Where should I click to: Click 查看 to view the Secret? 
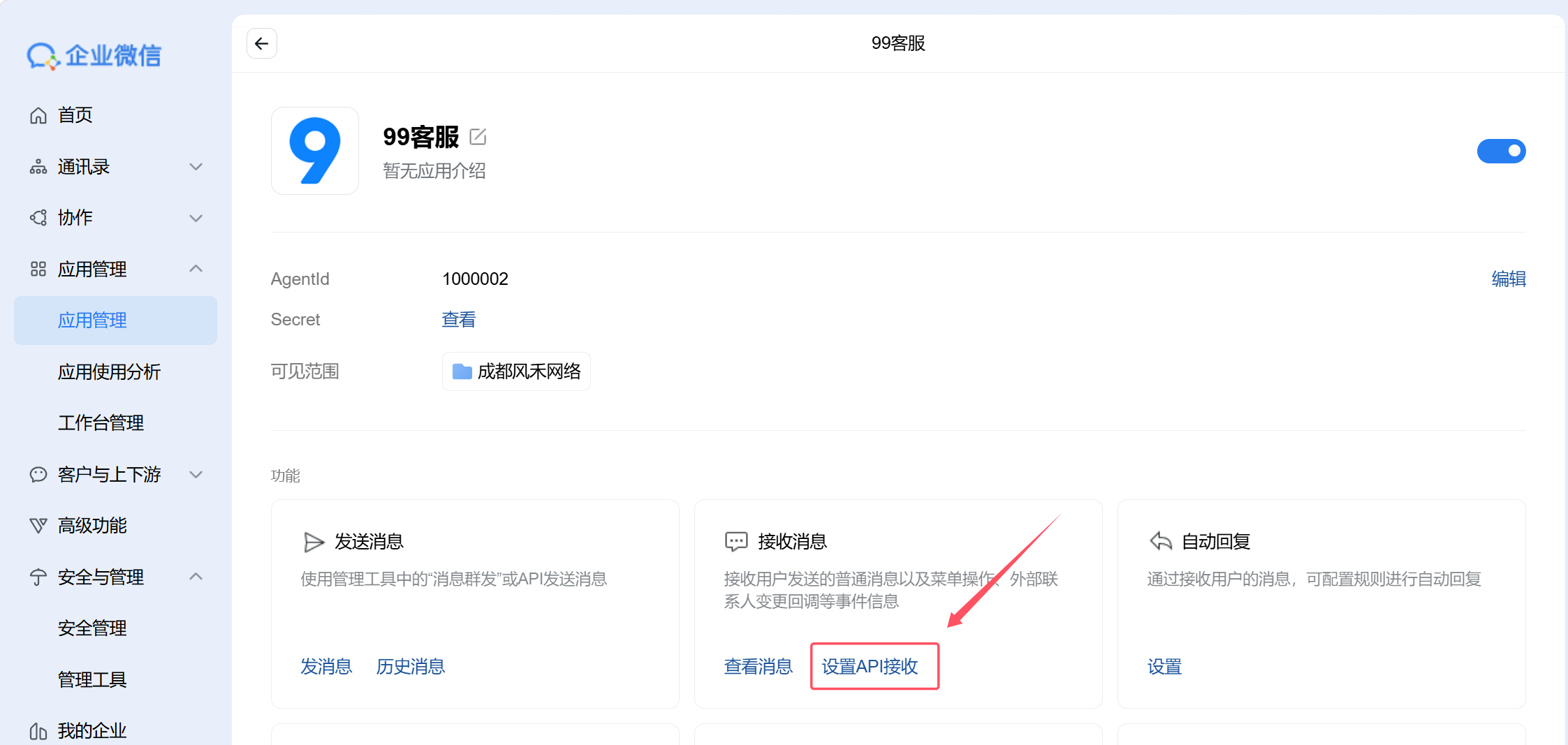pos(459,320)
